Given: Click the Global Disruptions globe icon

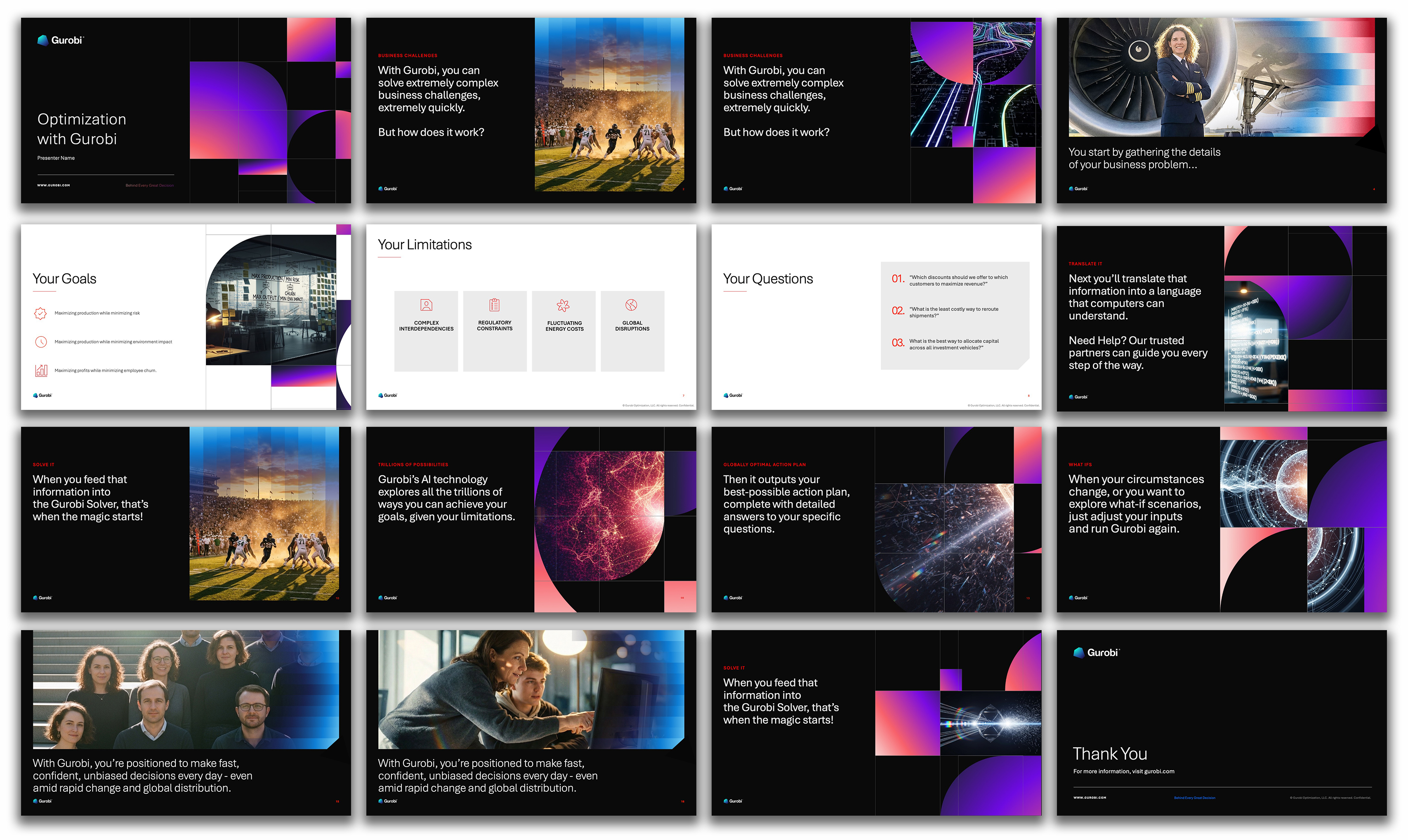Looking at the screenshot, I should (631, 305).
